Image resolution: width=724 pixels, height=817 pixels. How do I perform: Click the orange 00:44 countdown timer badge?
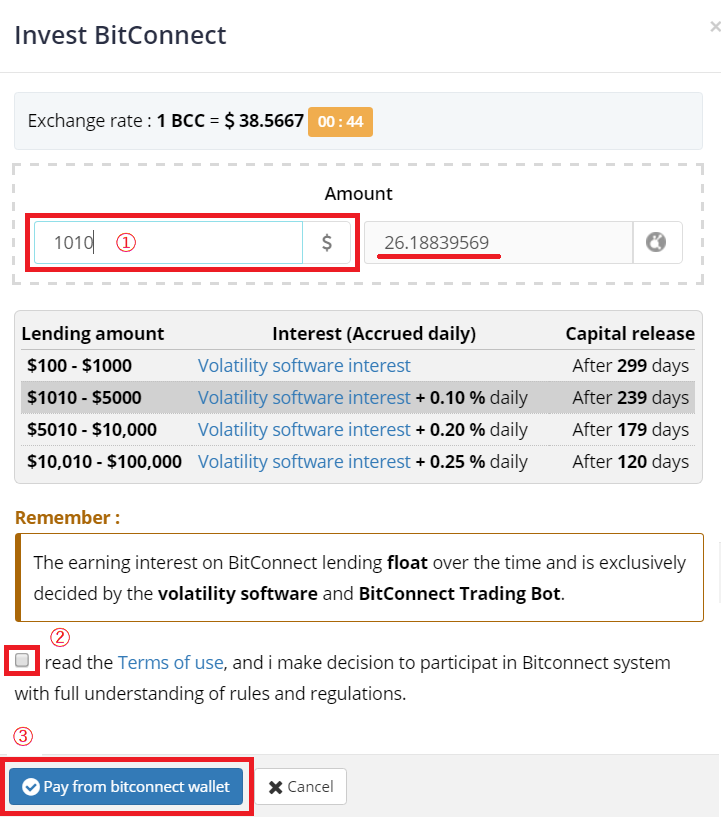(x=340, y=122)
